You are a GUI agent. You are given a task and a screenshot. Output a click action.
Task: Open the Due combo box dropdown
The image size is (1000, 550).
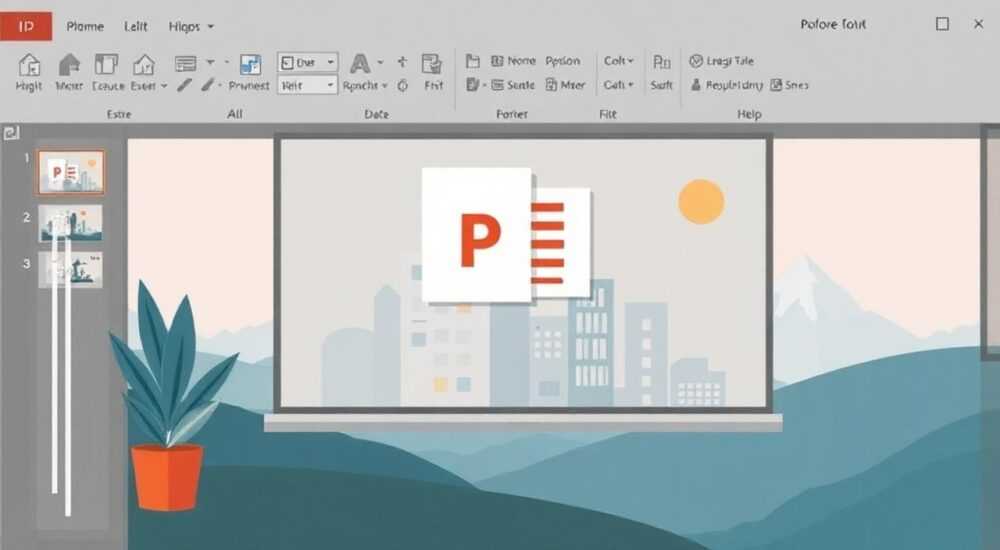click(x=330, y=62)
